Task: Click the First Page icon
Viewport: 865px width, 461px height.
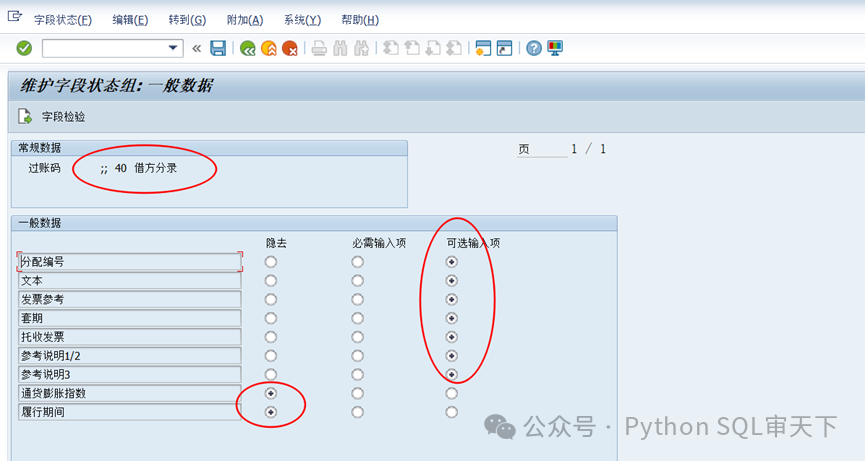Action: coord(391,49)
